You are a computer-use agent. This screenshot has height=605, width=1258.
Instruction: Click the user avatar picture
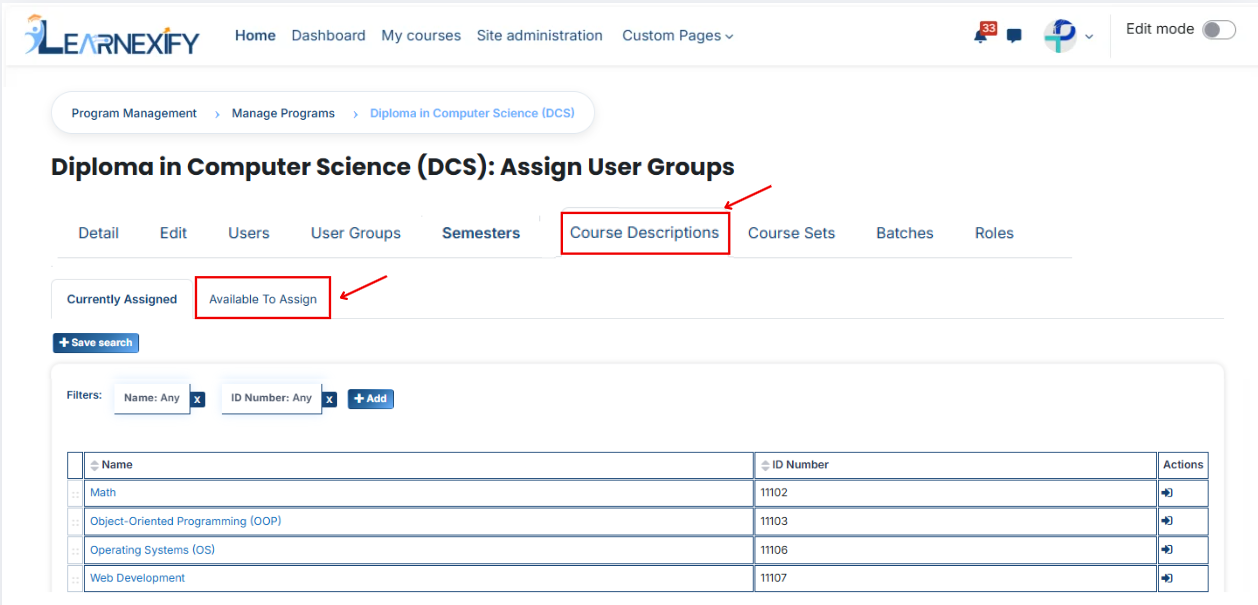point(1060,36)
